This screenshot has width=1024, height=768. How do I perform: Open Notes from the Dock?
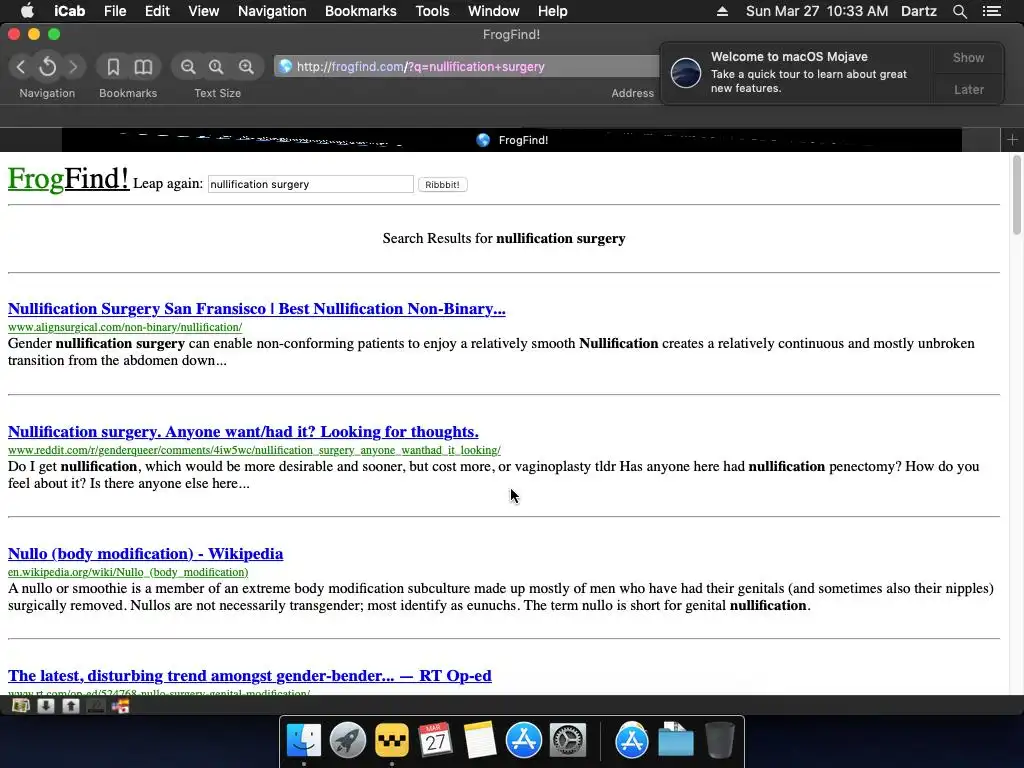click(x=479, y=740)
